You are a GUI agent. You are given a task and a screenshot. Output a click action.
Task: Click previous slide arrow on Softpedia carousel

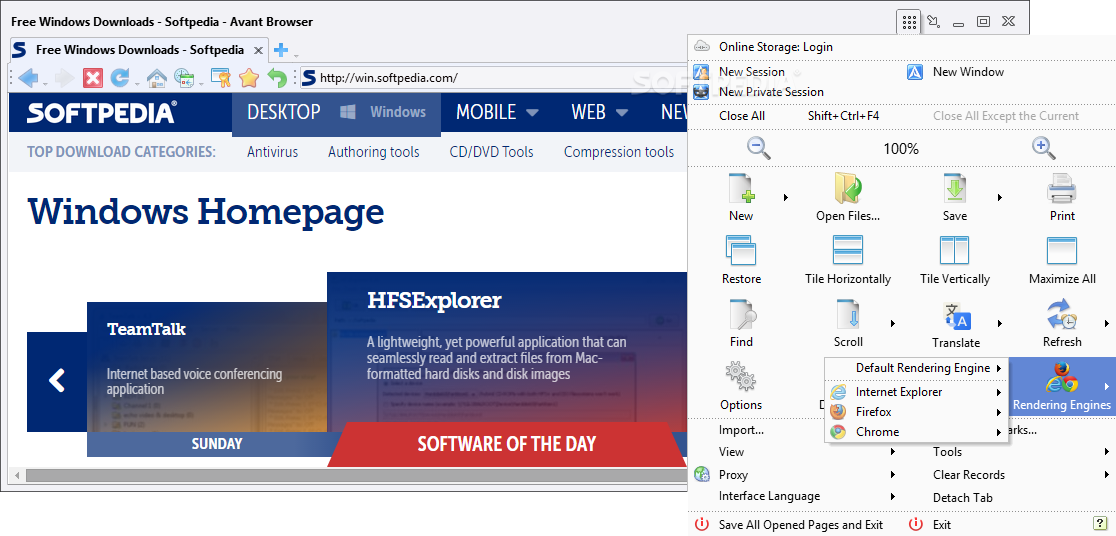57,381
